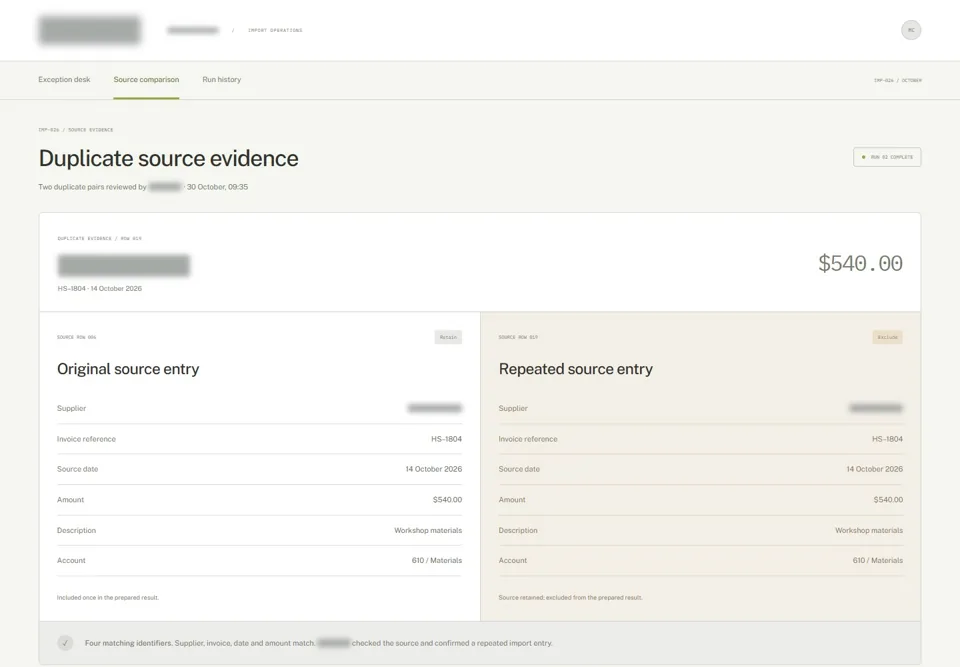The height and width of the screenshot is (667, 960).
Task: Click the Source Row 006 label
Action: point(77,337)
